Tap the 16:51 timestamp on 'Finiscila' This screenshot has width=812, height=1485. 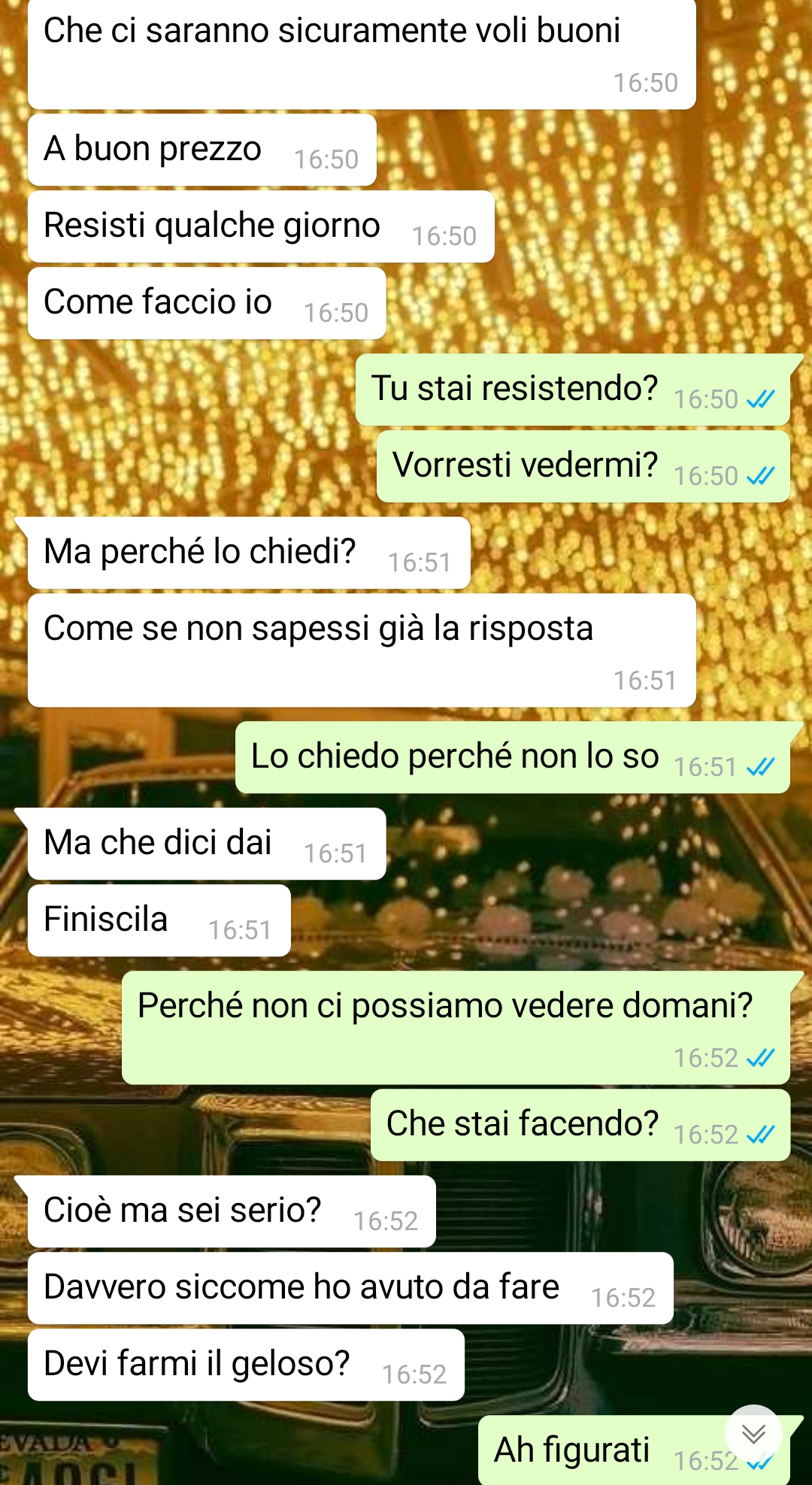tap(240, 930)
